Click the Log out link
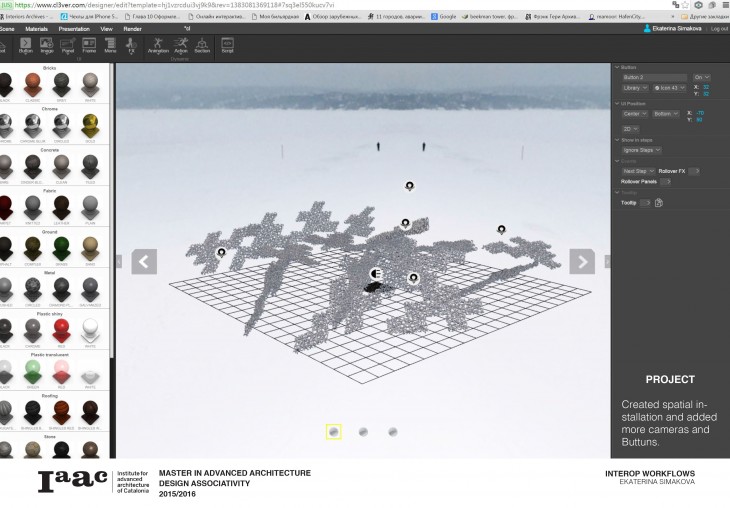 (x=719, y=29)
